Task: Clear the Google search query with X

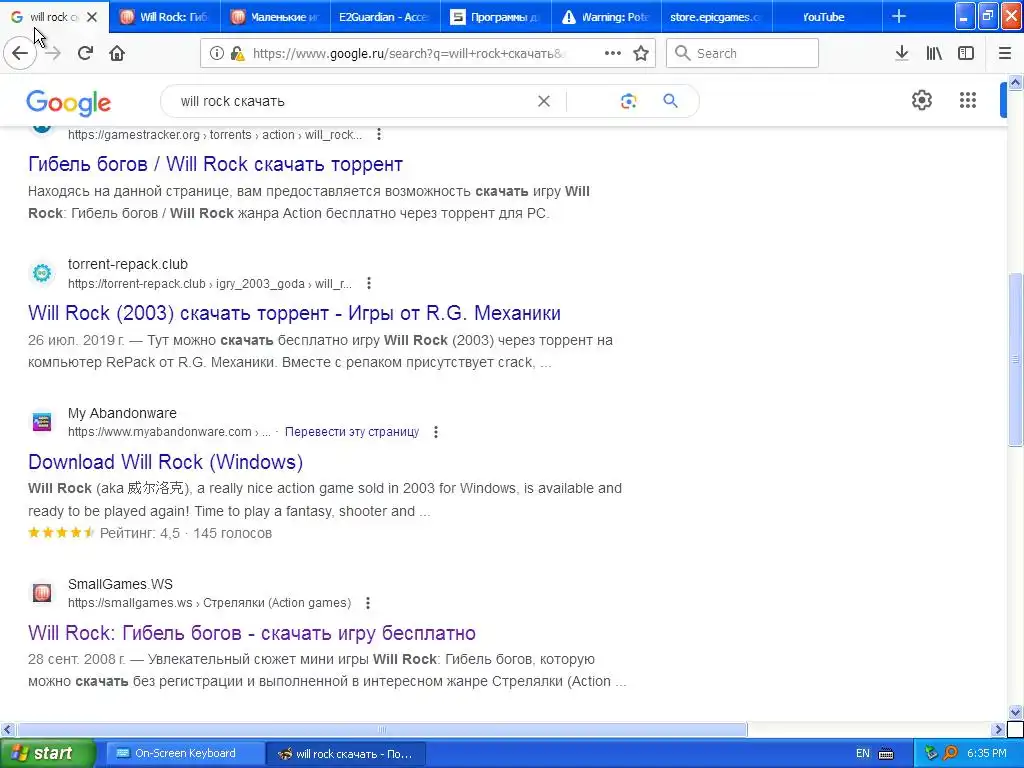Action: tap(543, 101)
